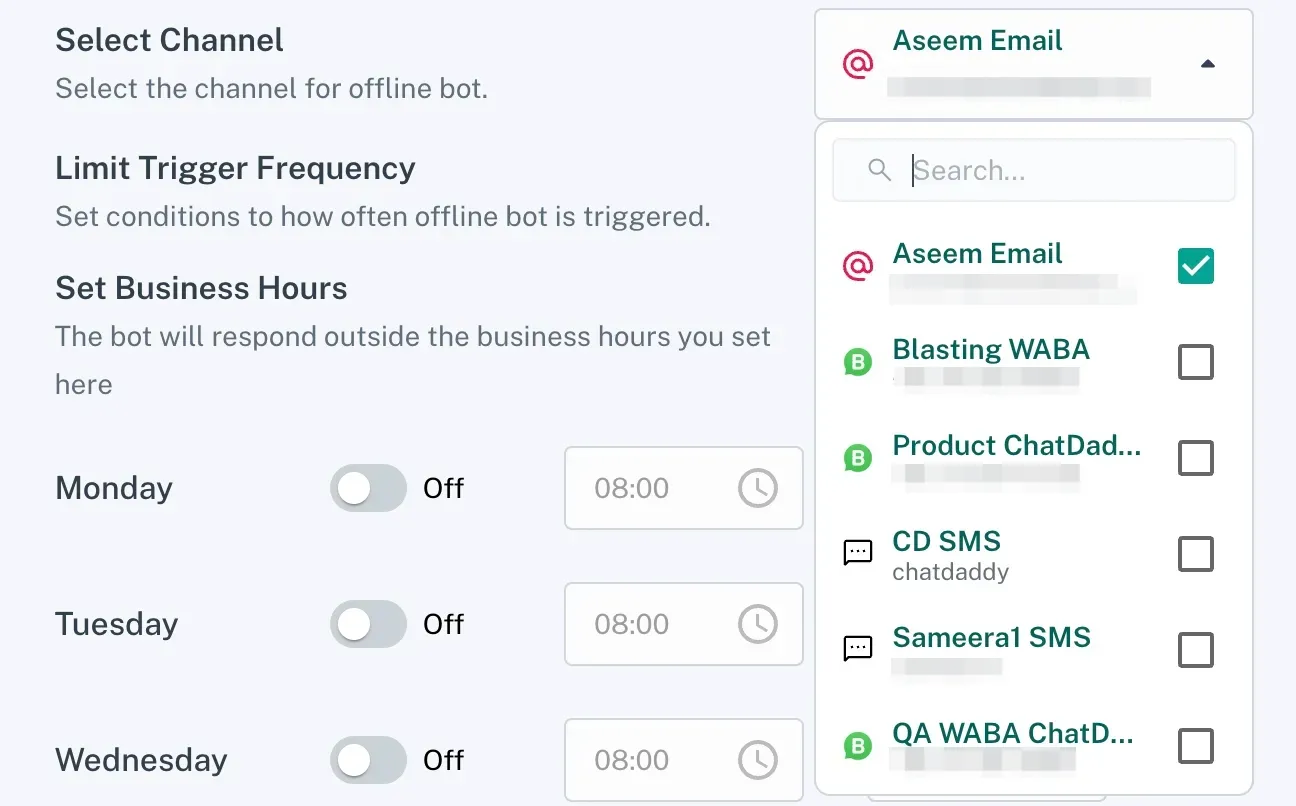This screenshot has height=806, width=1296.
Task: Check the Blasting WABA checkbox
Action: click(x=1195, y=362)
